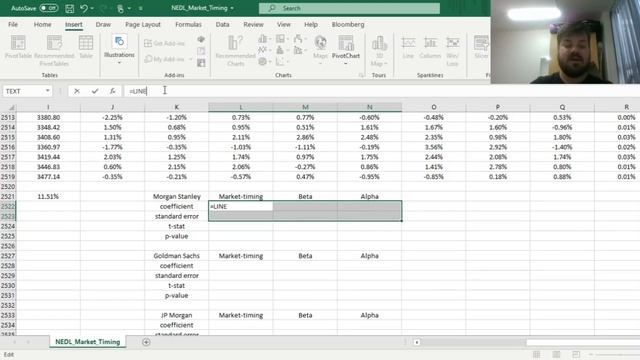Cancel the formula entry with X

(77, 91)
